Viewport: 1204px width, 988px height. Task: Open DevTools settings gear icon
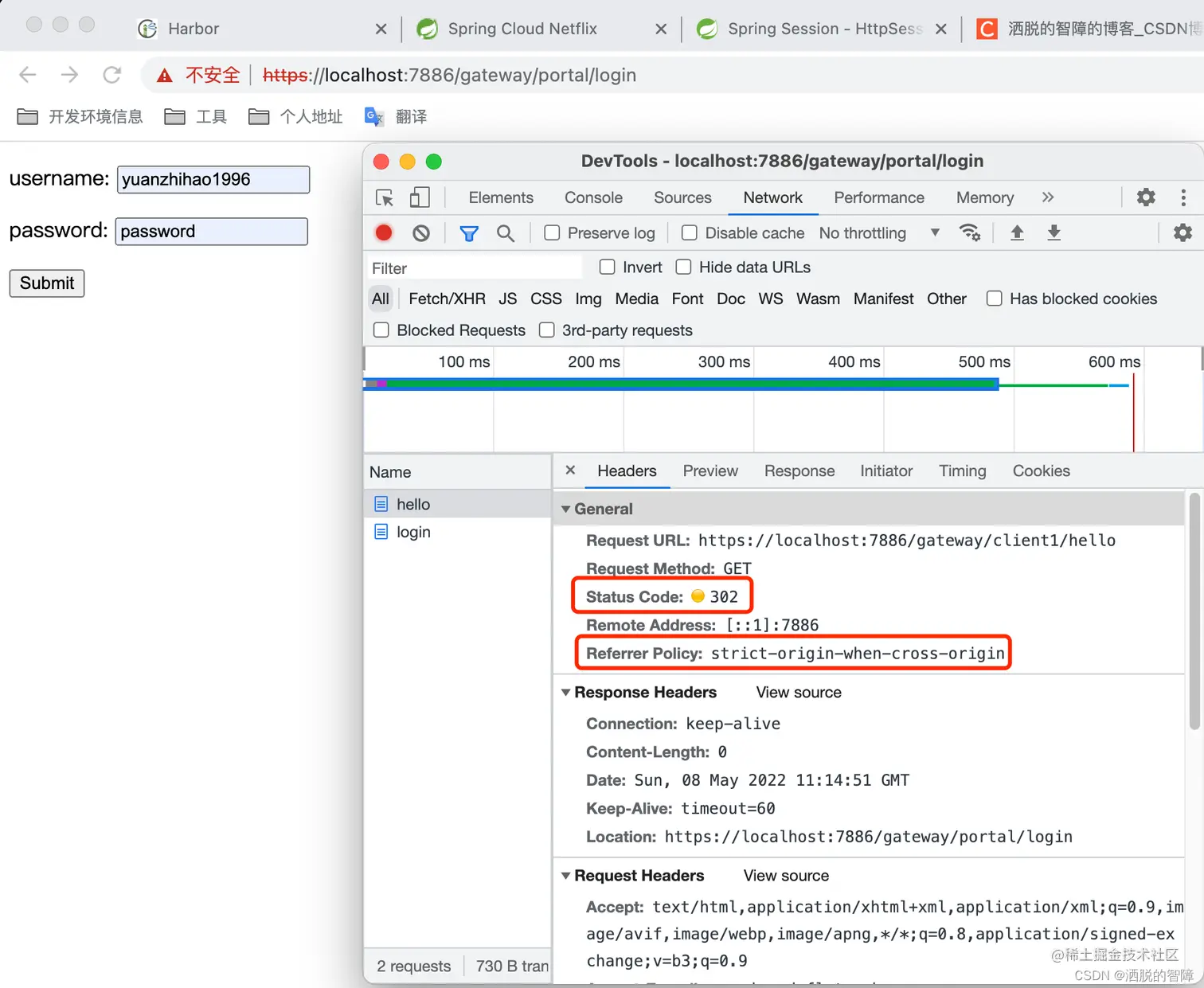tap(1146, 197)
